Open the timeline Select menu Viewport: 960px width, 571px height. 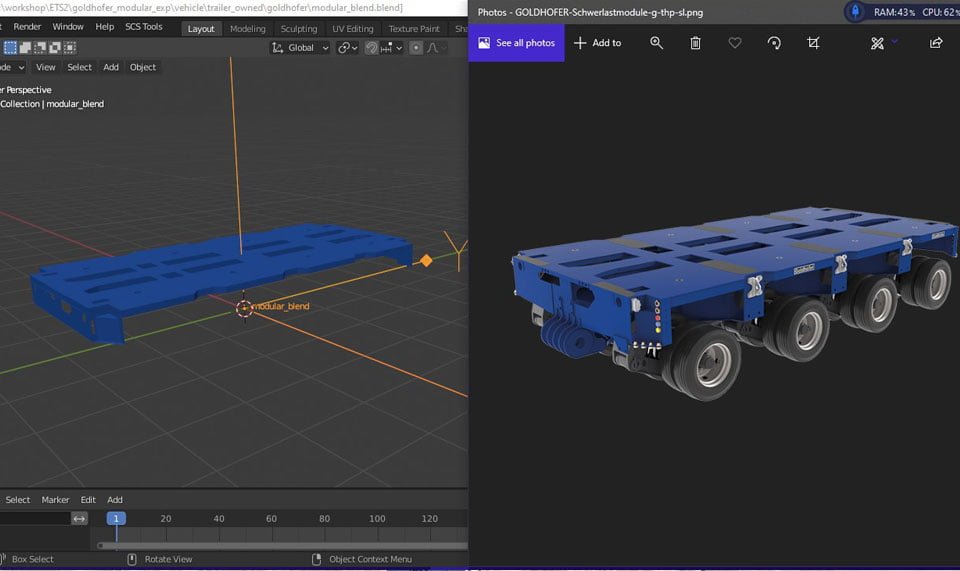[x=18, y=500]
